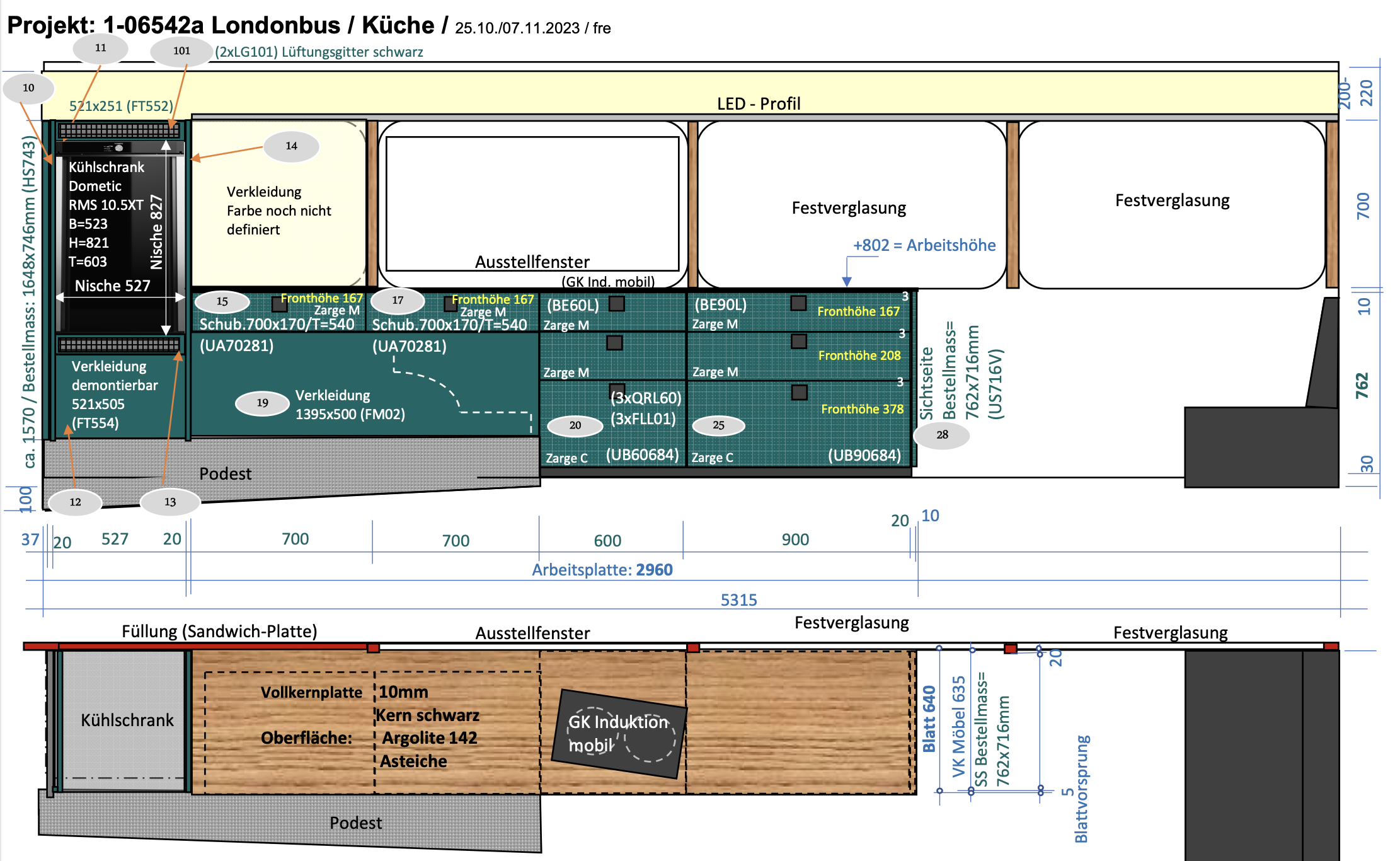Select the 5315 overall dimension value
Screen dimensions: 1400x861
[738, 600]
